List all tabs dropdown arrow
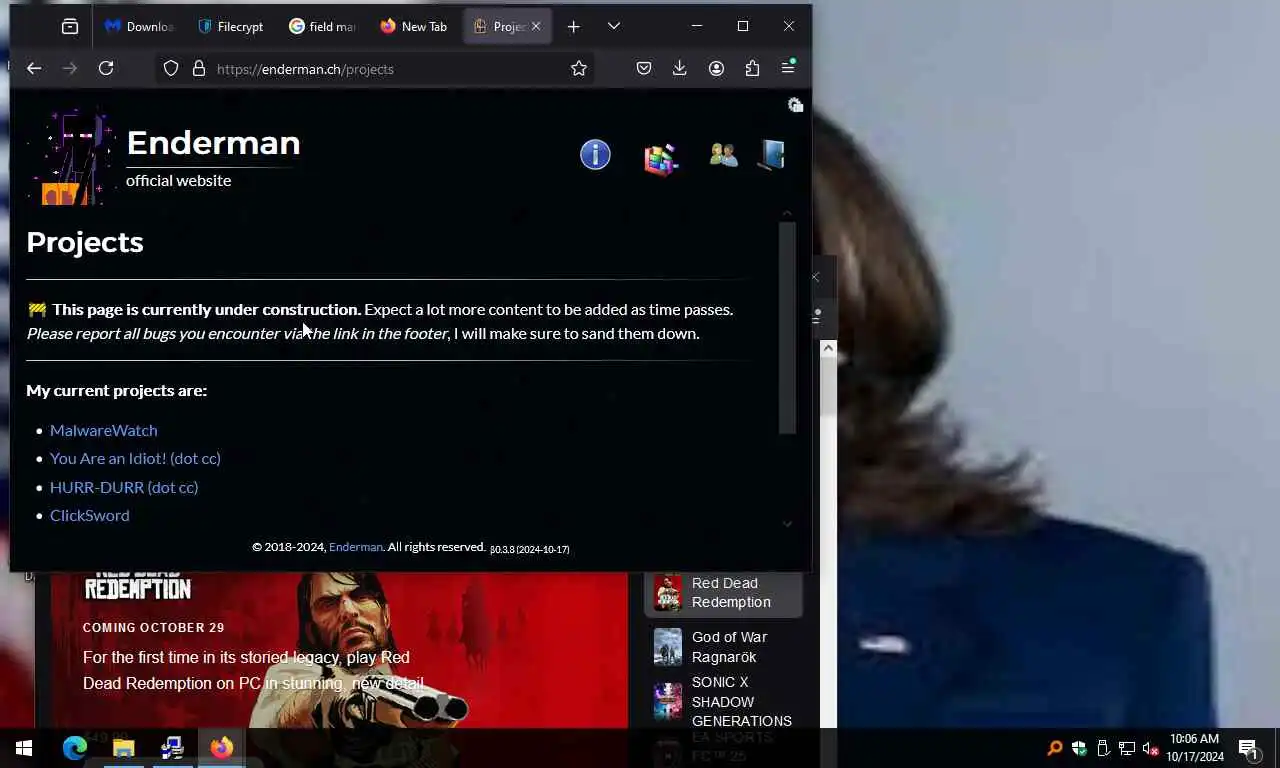 [x=614, y=27]
